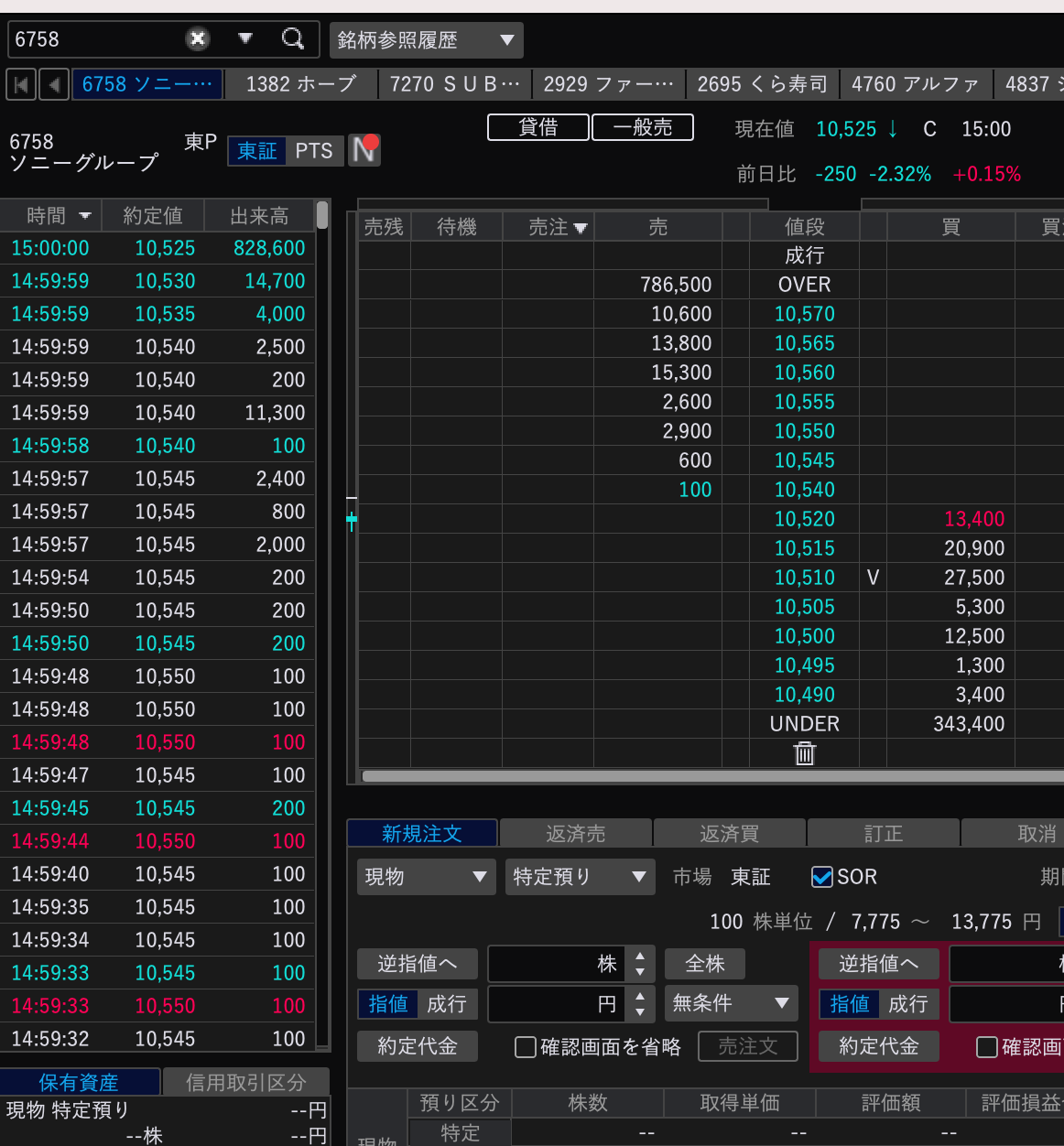Toggle the SOR checkbox
The height and width of the screenshot is (1146, 1064).
(x=821, y=877)
